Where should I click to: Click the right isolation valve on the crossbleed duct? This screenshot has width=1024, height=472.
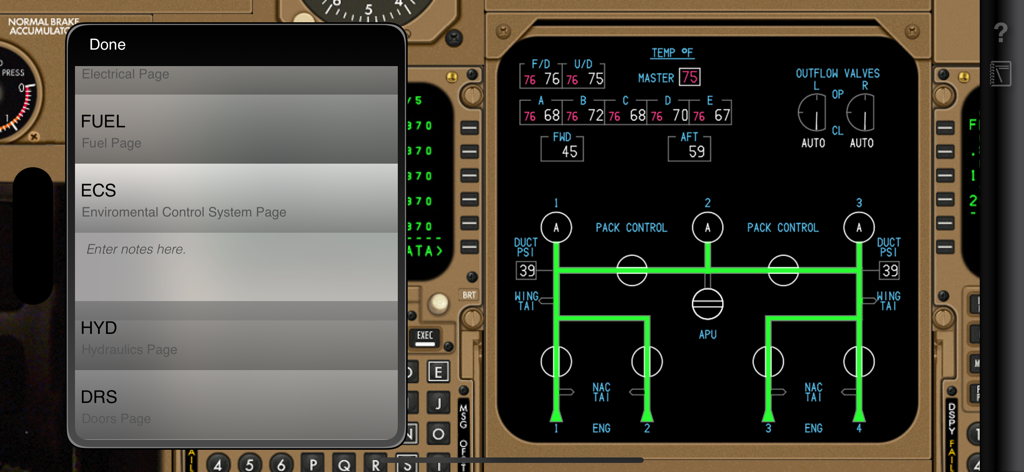click(x=783, y=270)
